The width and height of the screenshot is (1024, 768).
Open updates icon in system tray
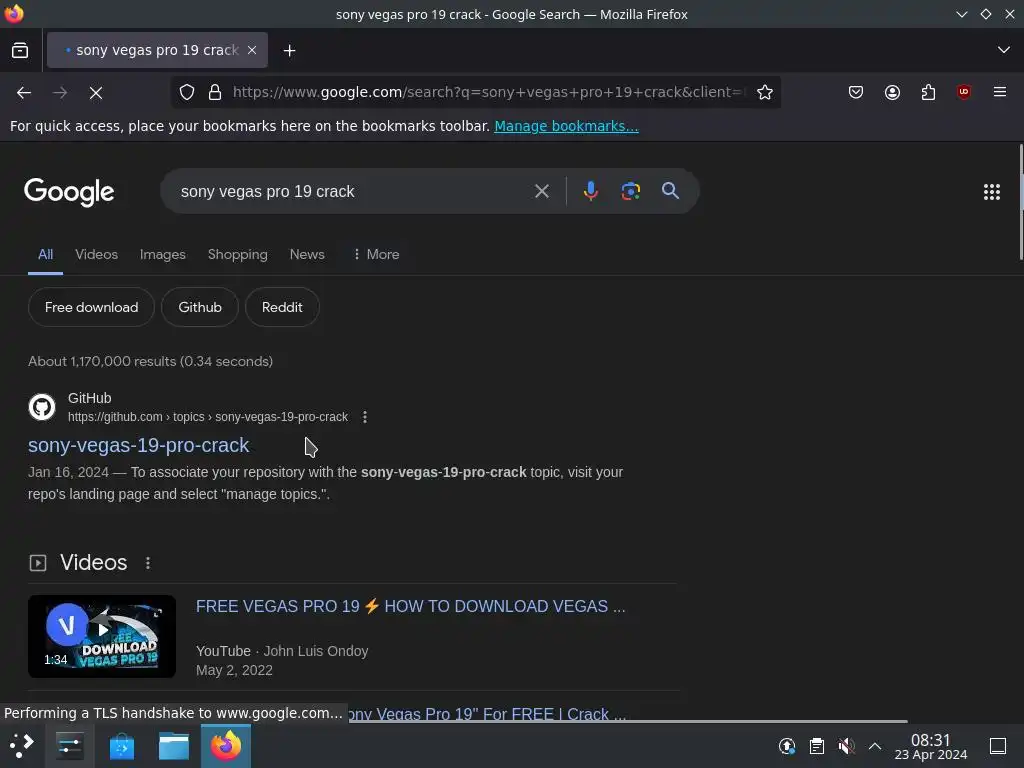point(787,746)
